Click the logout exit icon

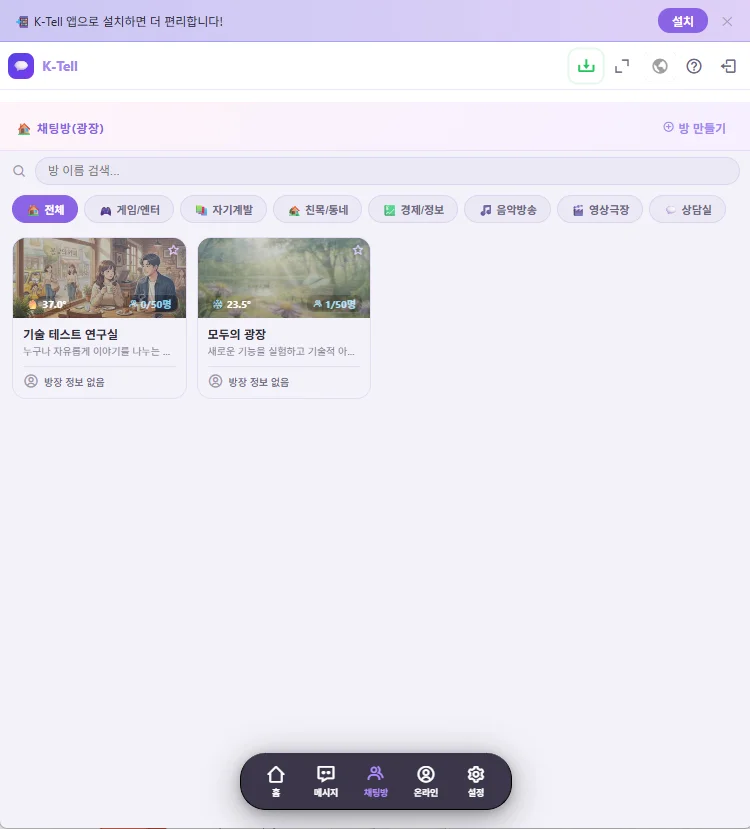728,66
